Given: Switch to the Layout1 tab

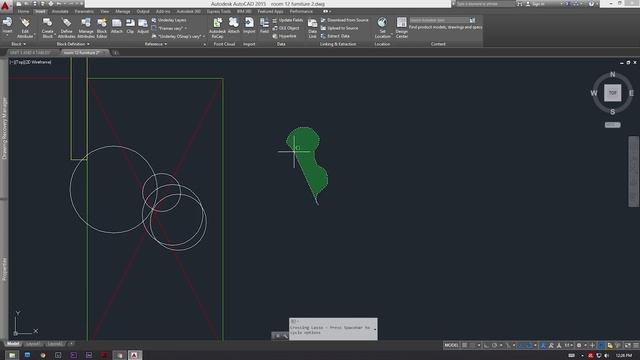Looking at the screenshot, I should click(x=33, y=344).
